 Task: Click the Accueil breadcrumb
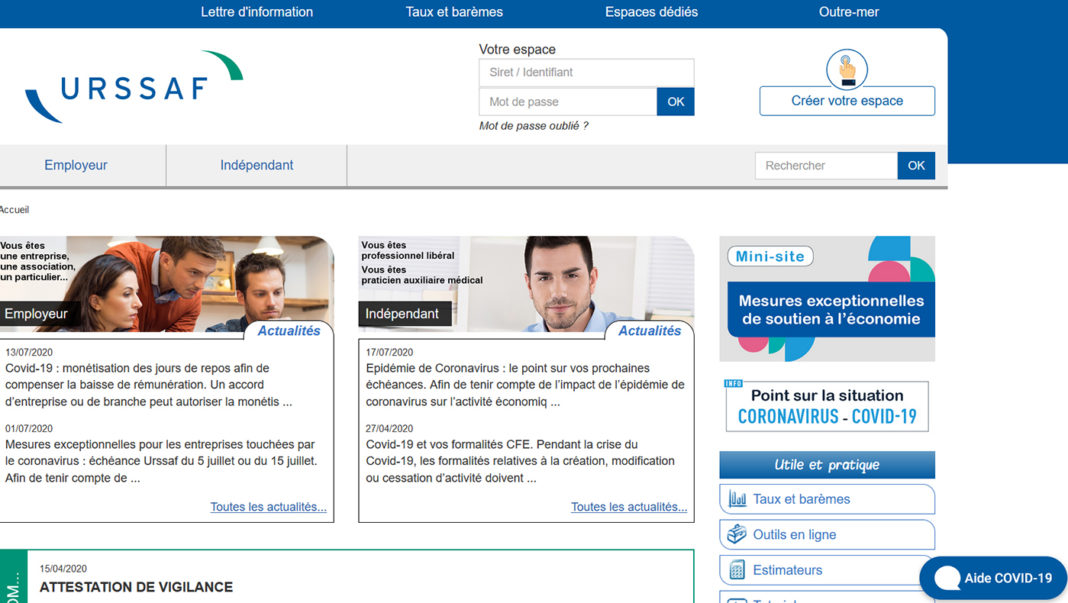(x=14, y=210)
